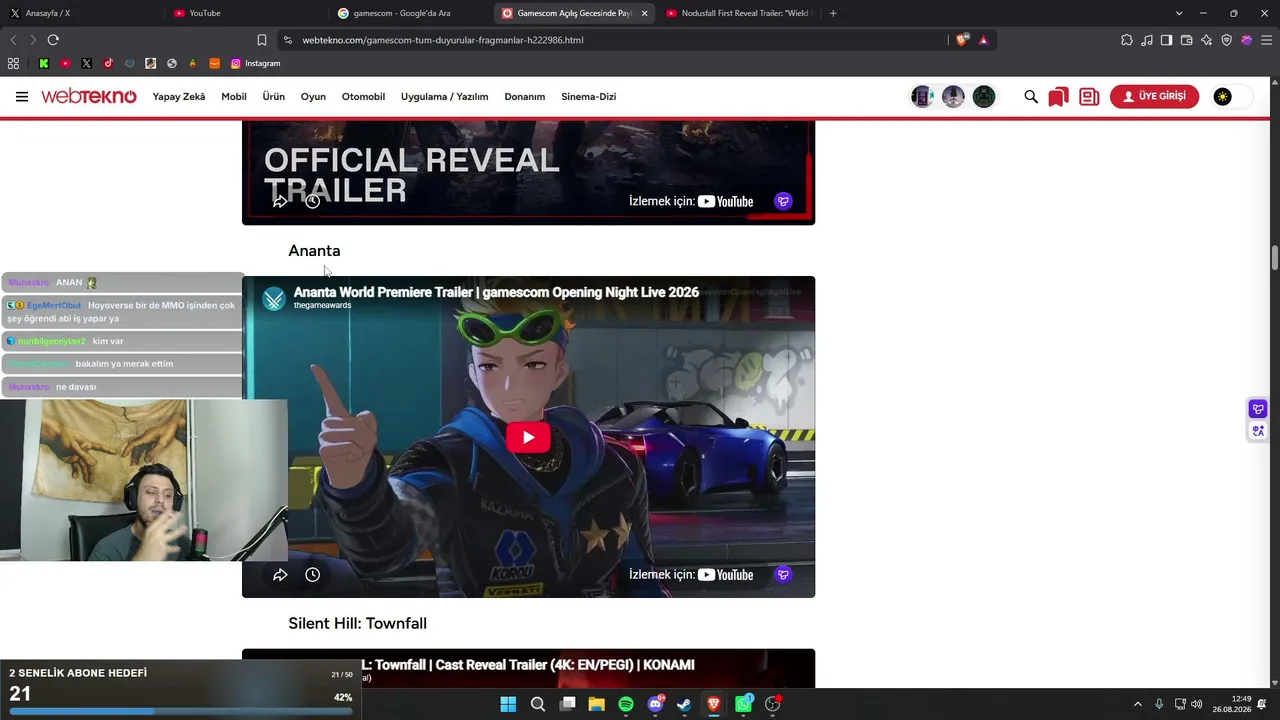Open Steam from the taskbar
The image size is (1280, 720).
click(x=684, y=704)
